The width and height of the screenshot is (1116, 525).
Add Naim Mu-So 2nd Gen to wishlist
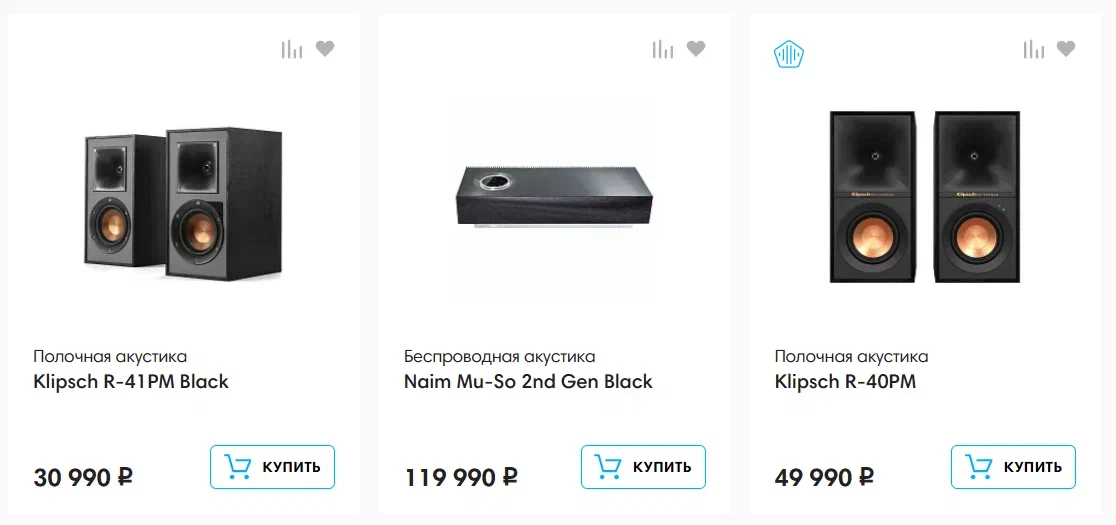(x=696, y=49)
